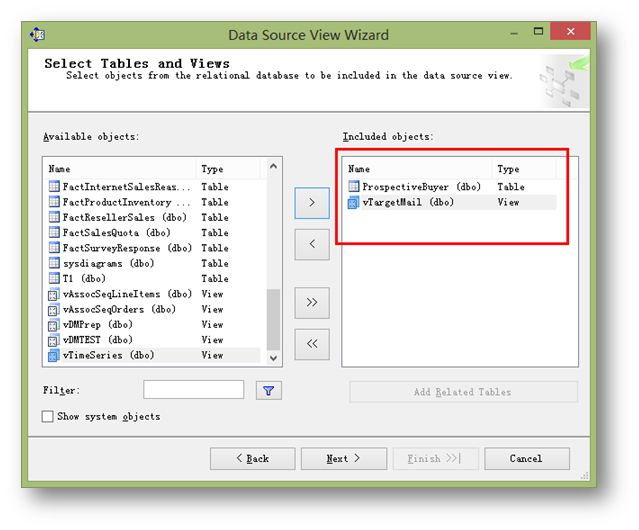Click the FactResellerSales table icon

pyautogui.click(x=54, y=217)
